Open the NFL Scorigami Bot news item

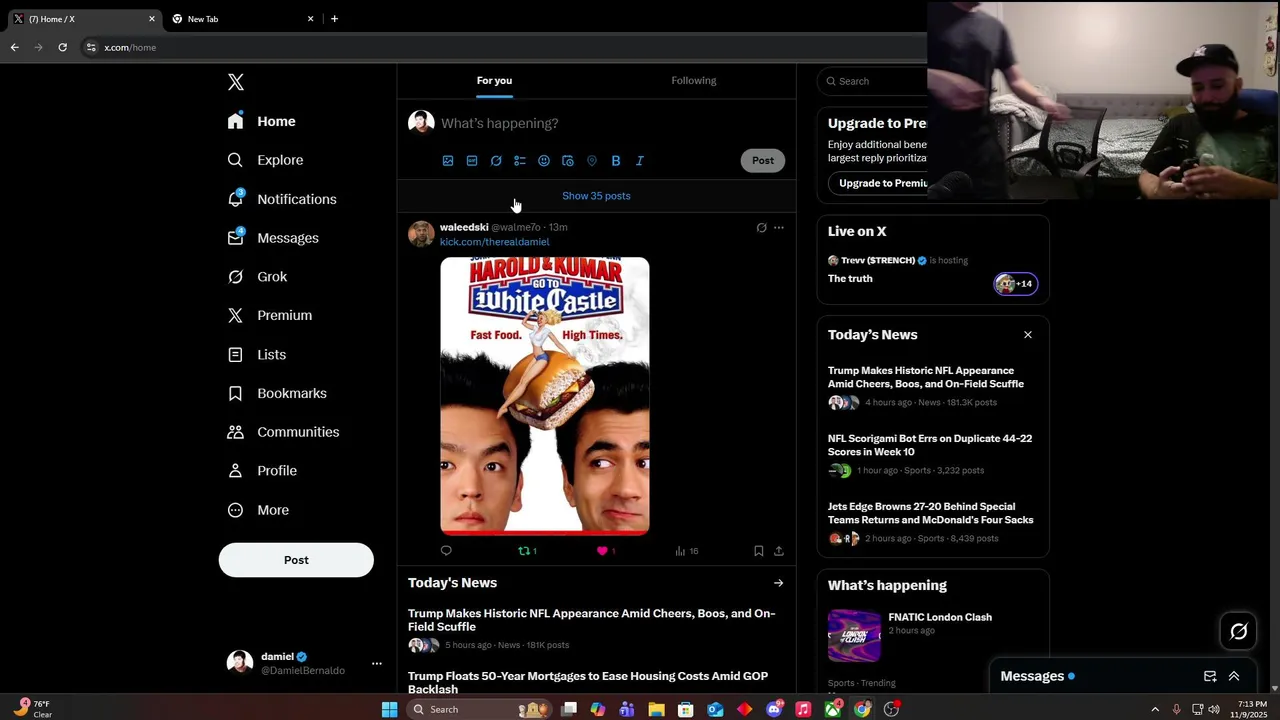pos(932,455)
